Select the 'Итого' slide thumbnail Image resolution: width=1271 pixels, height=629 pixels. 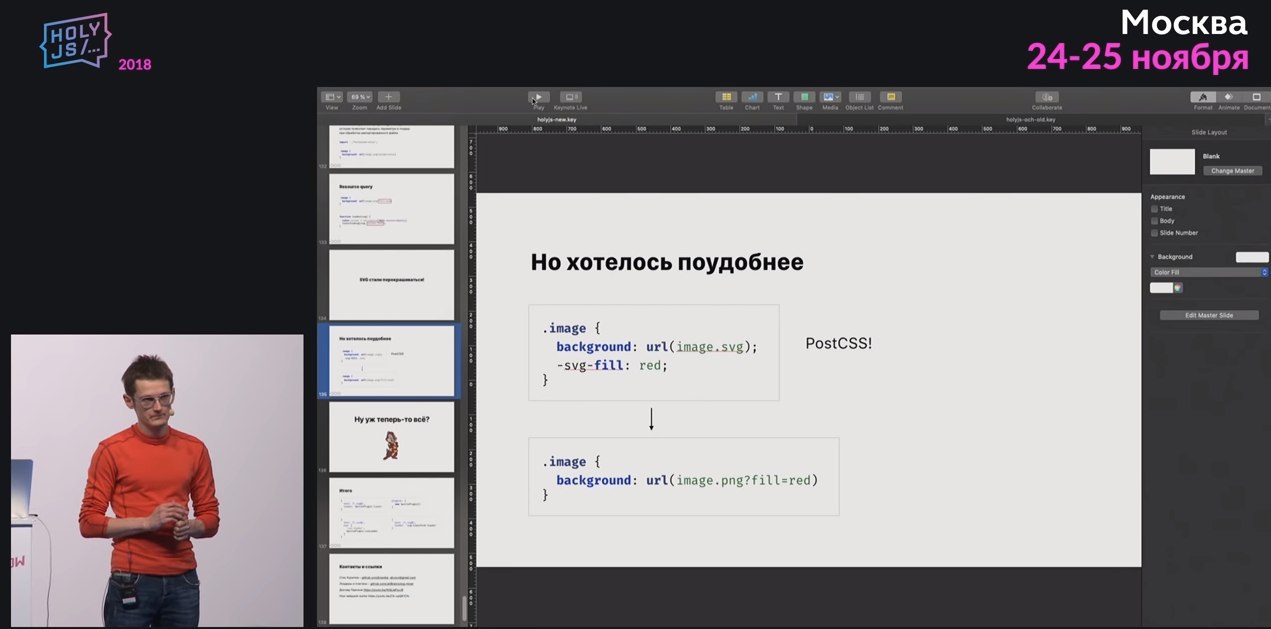[x=392, y=513]
